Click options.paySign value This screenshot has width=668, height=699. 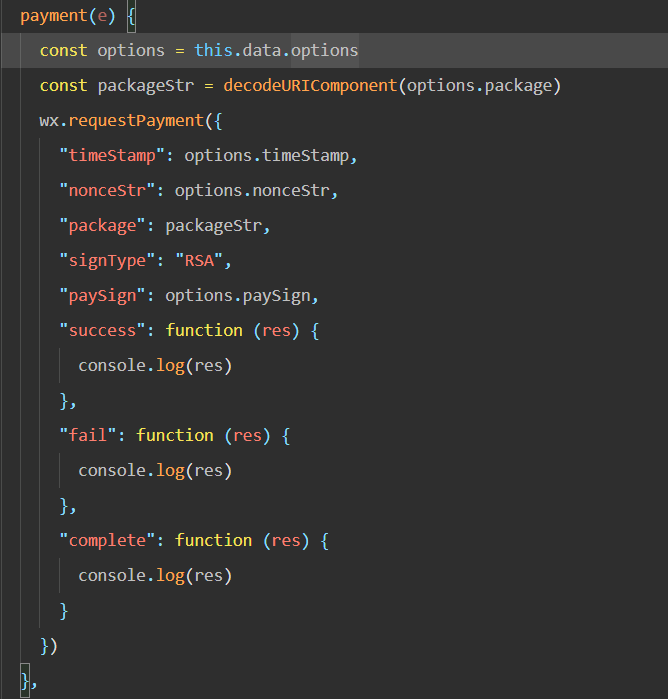pos(238,296)
